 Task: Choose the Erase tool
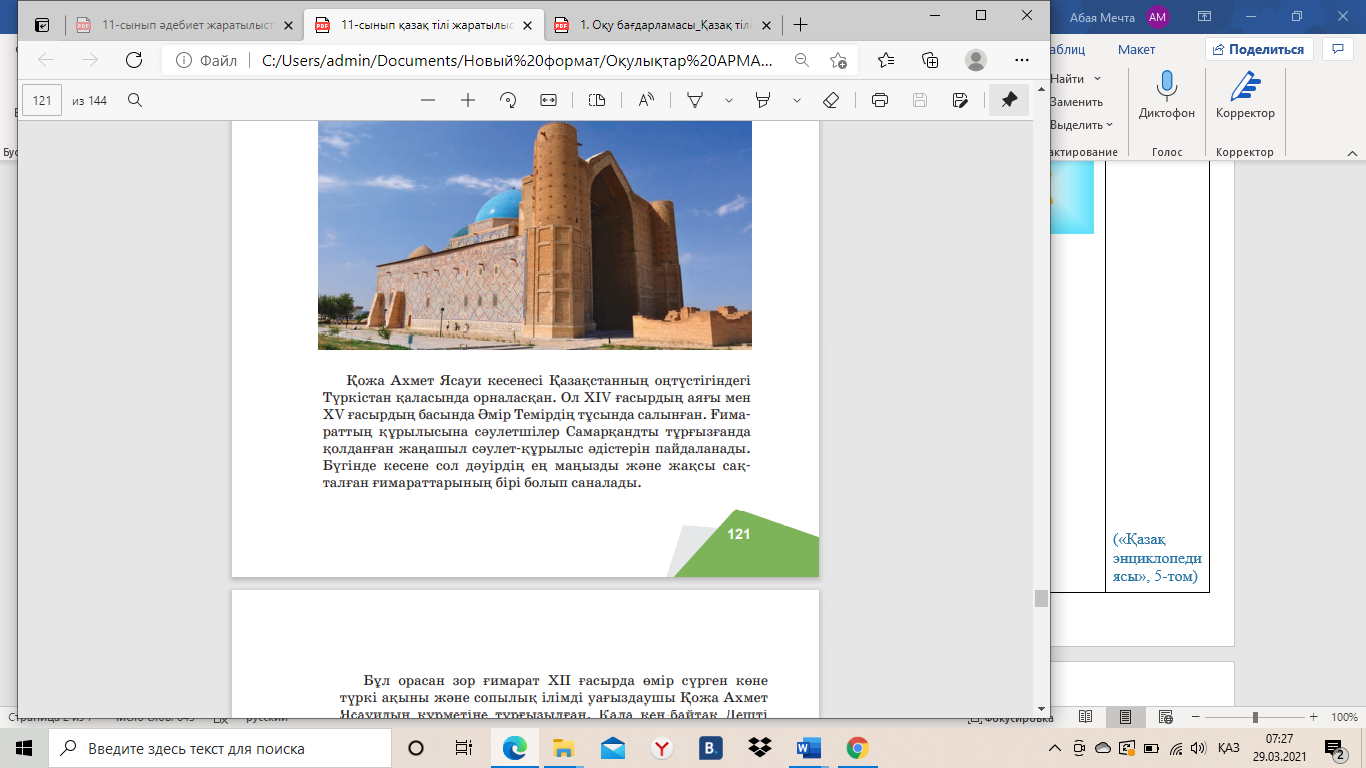[830, 100]
